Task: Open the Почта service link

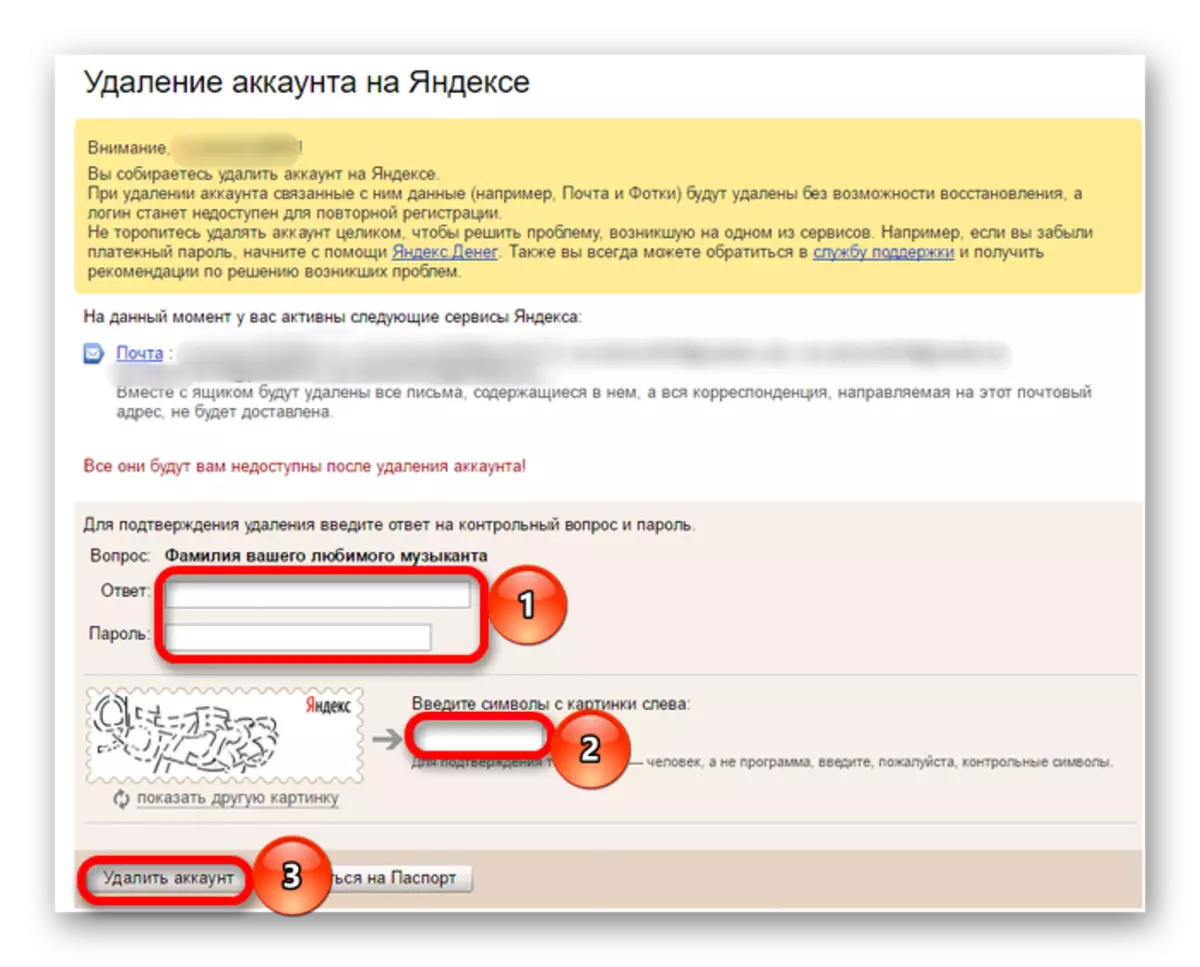Action: coord(139,353)
